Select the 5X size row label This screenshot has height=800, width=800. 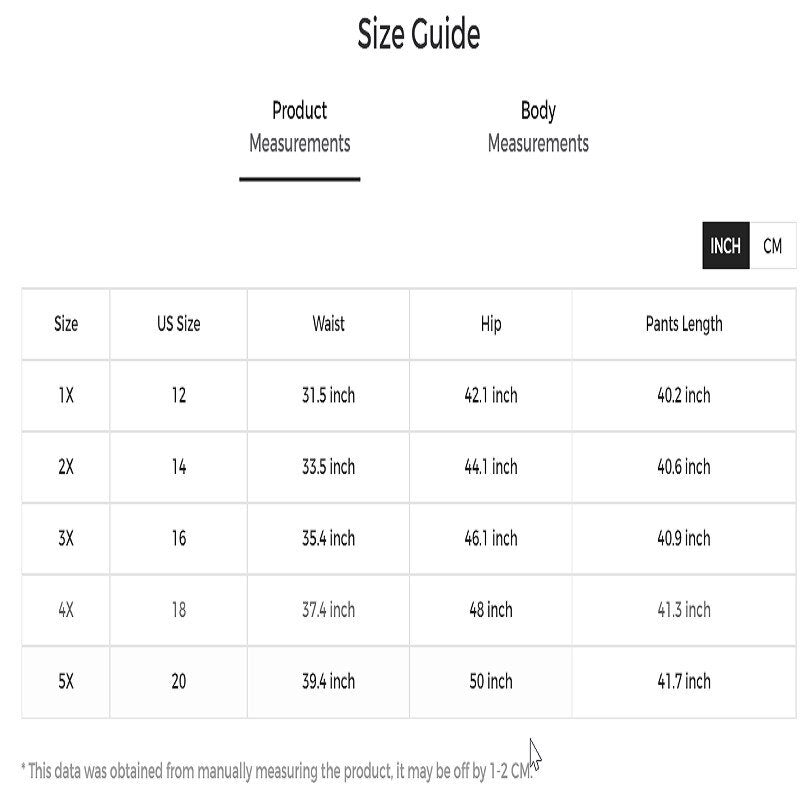(x=66, y=682)
